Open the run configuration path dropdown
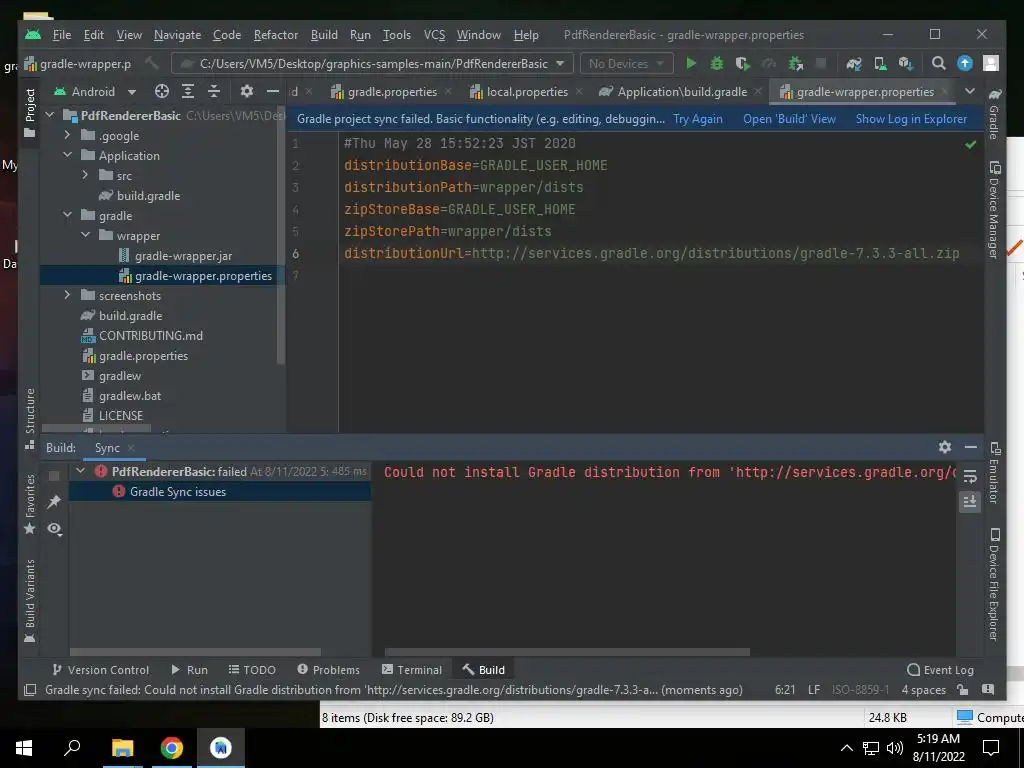 373,63
